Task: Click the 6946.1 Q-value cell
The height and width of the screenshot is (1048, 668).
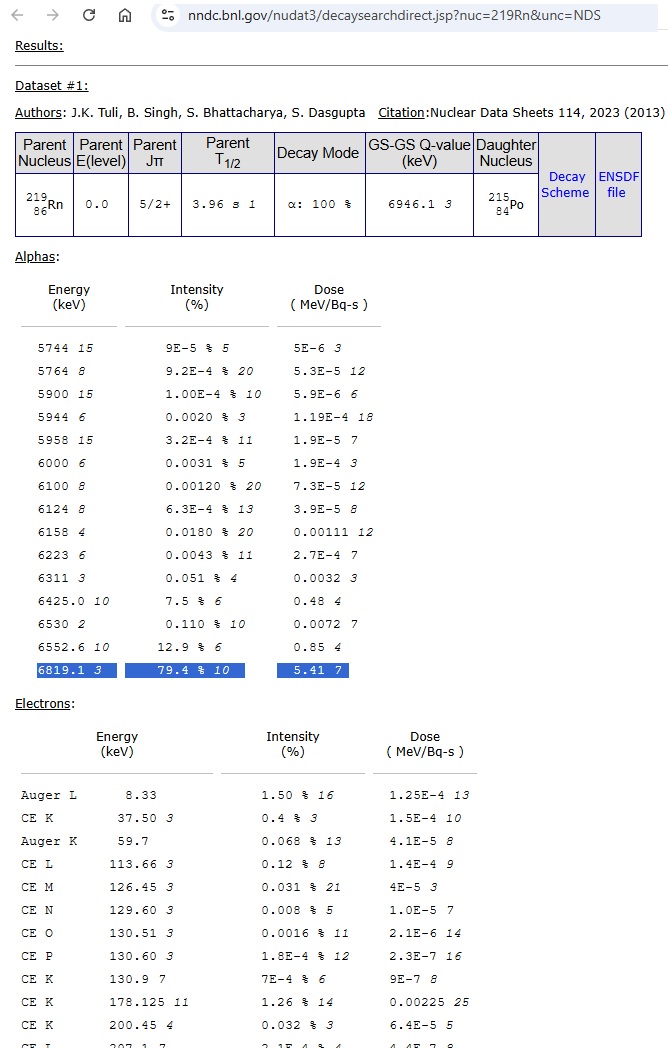Action: pos(419,205)
